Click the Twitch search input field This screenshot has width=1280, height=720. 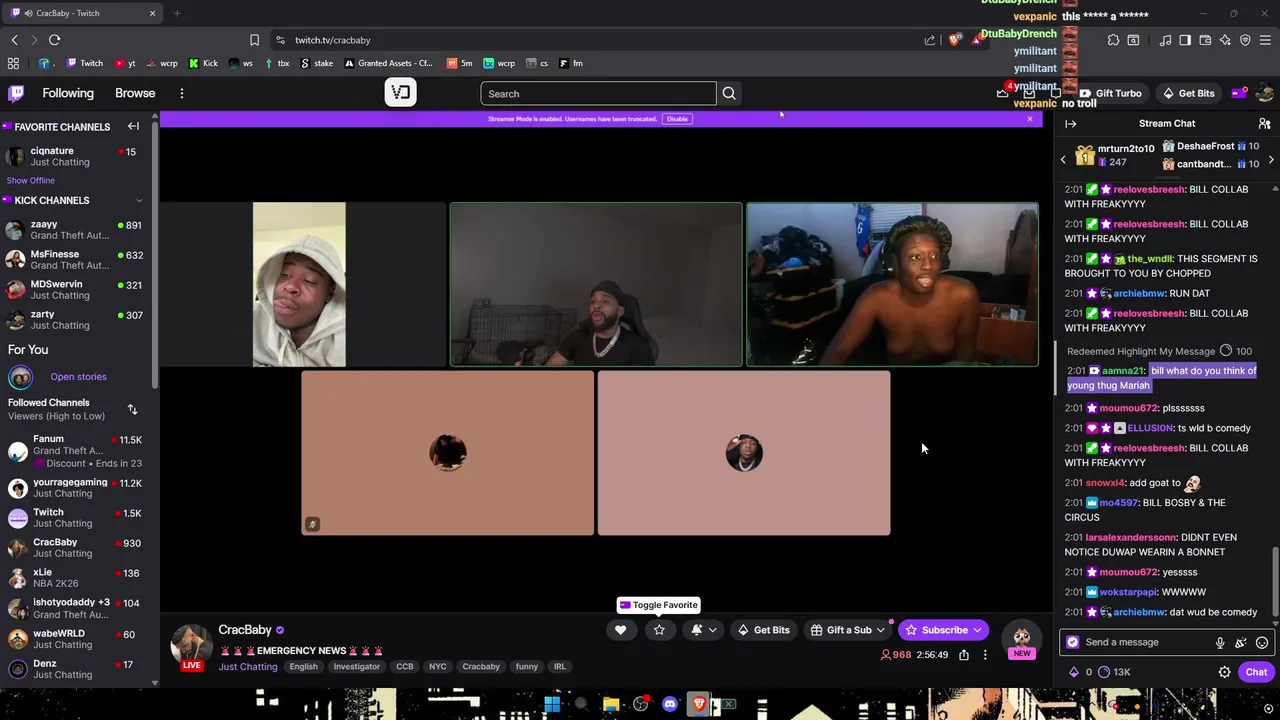pyautogui.click(x=598, y=94)
